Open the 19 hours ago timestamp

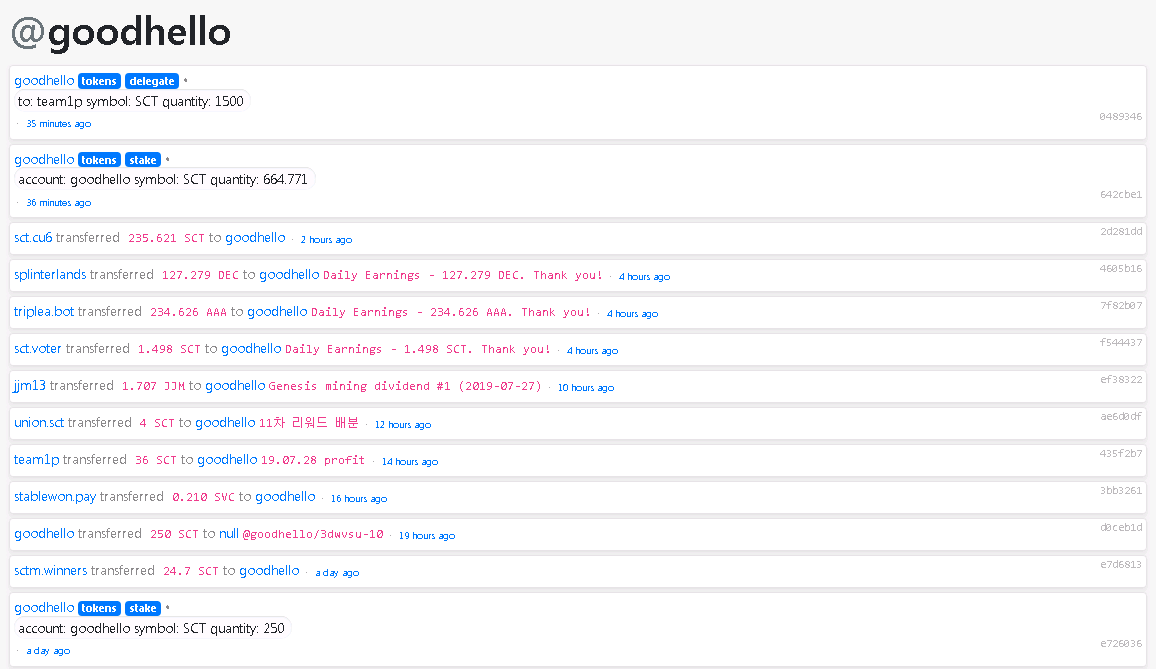tap(427, 535)
